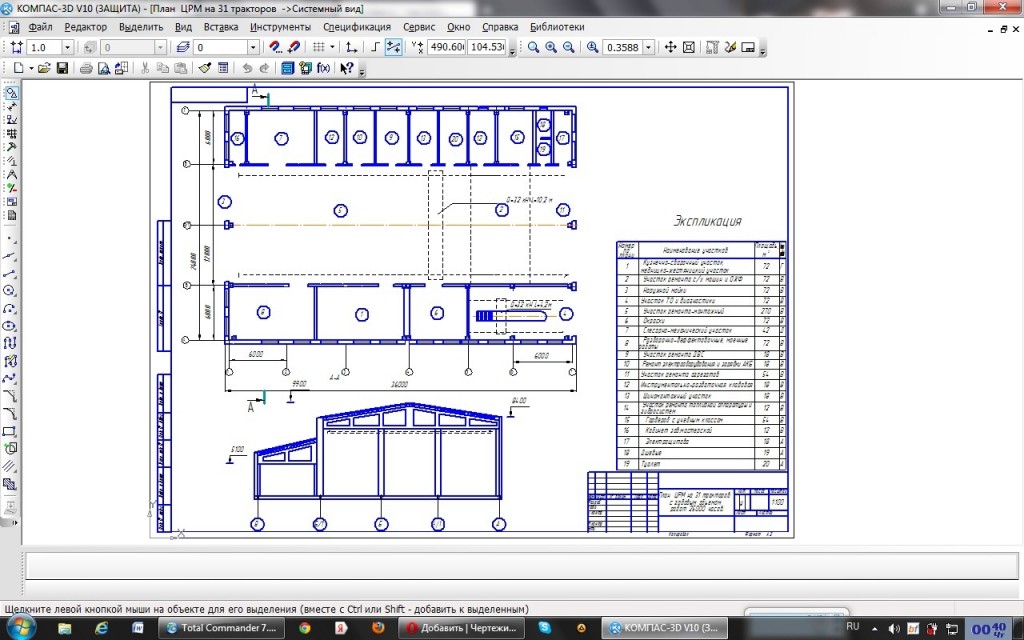This screenshot has height=640, width=1024.
Task: Open the view scale 1.0 dropdown
Action: [68, 47]
